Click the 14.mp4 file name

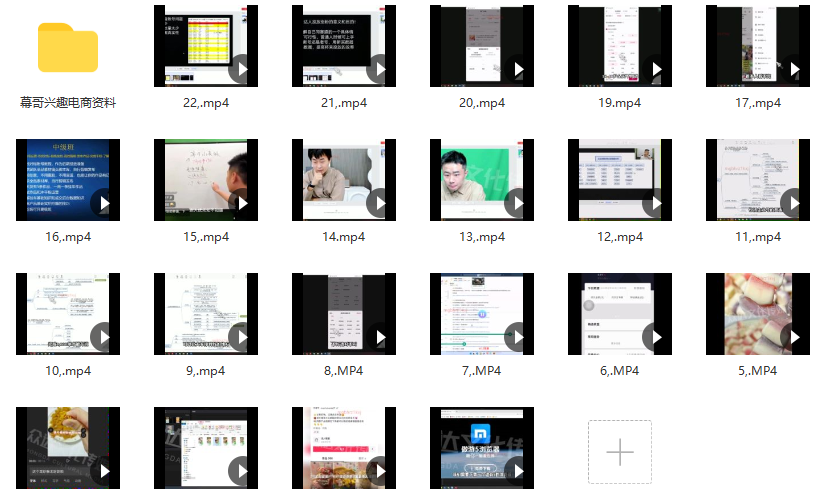click(x=343, y=237)
